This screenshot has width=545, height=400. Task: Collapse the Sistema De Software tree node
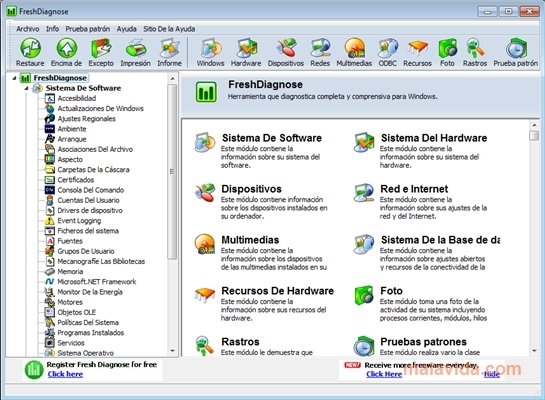click(x=26, y=88)
